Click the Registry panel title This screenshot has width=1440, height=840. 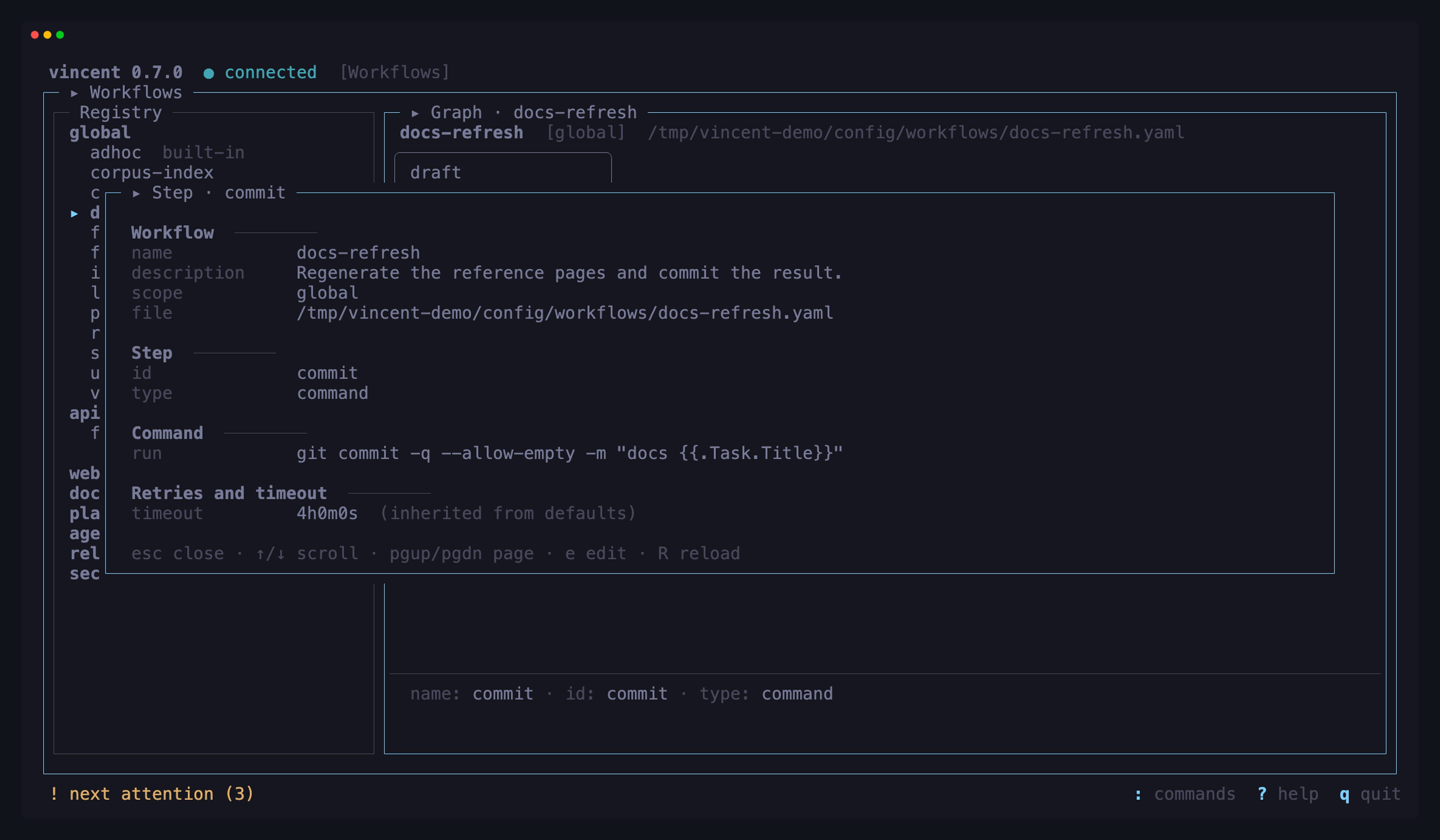[121, 113]
